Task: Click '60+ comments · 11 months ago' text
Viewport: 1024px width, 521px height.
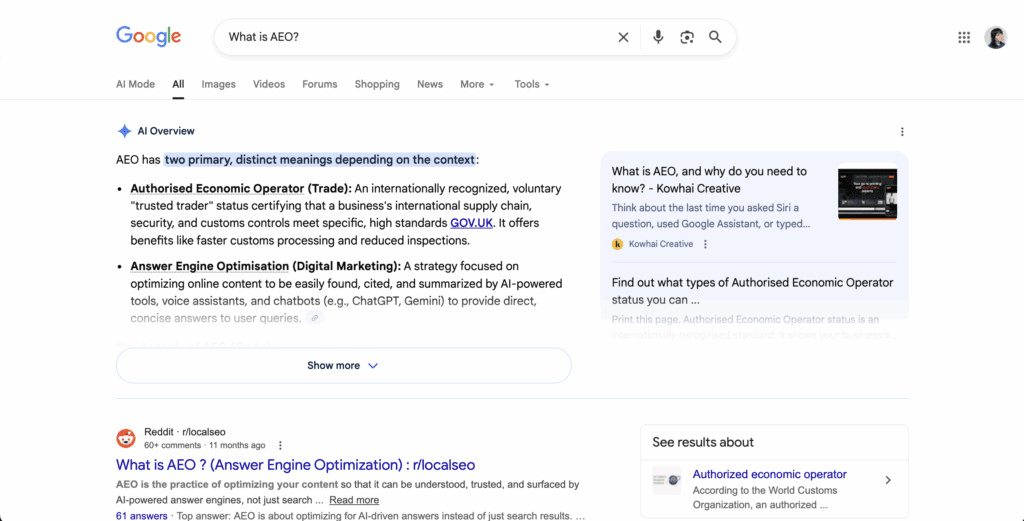Action: tap(205, 445)
